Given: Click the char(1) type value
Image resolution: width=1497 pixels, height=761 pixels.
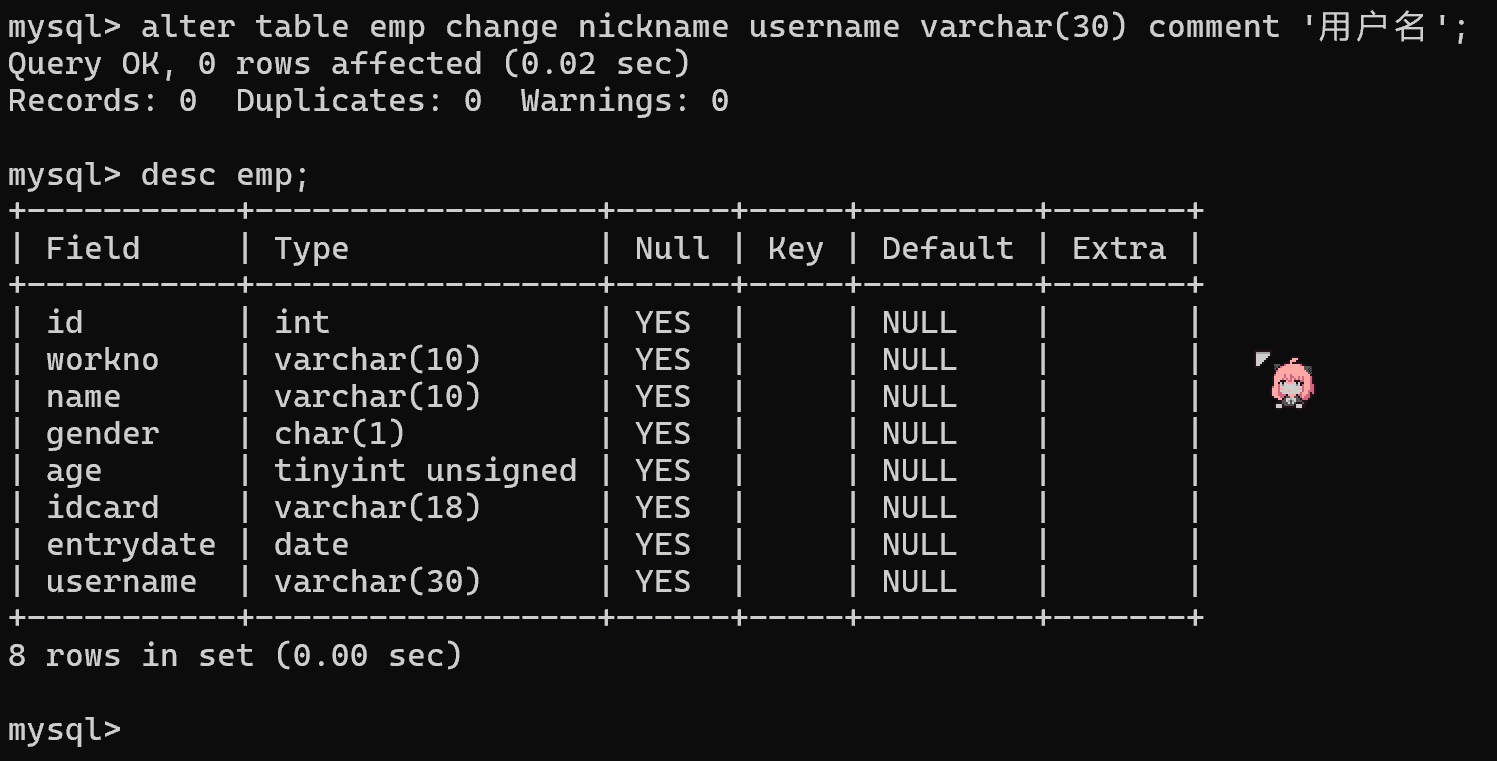Looking at the screenshot, I should [x=339, y=433].
